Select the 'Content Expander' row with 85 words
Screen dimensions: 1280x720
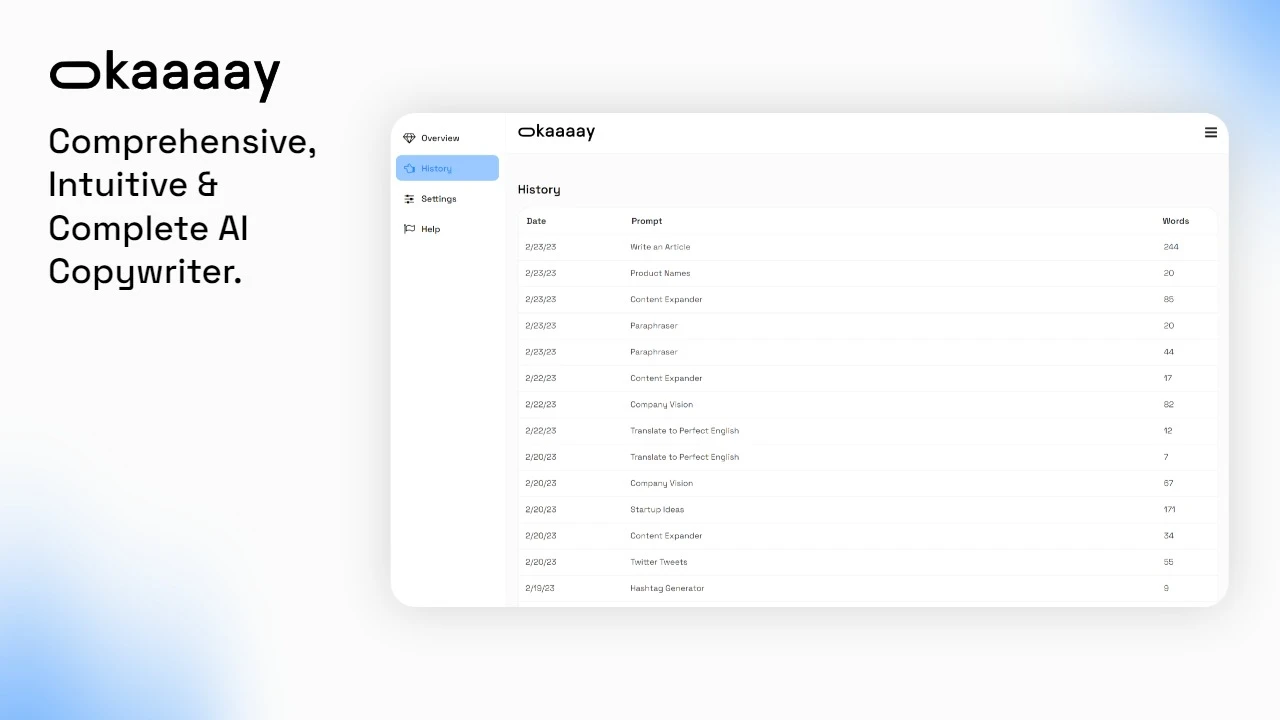point(868,299)
